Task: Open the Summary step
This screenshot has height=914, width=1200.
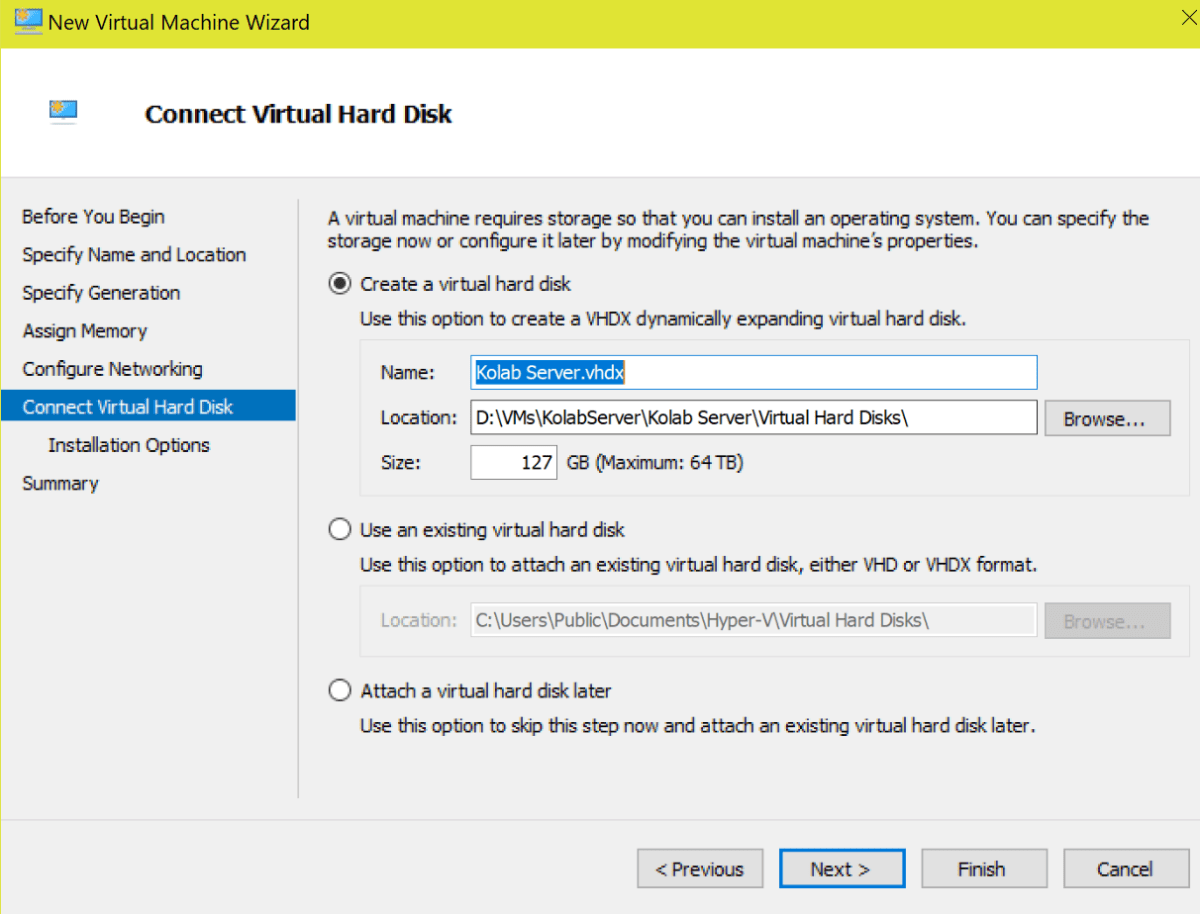Action: 60,483
